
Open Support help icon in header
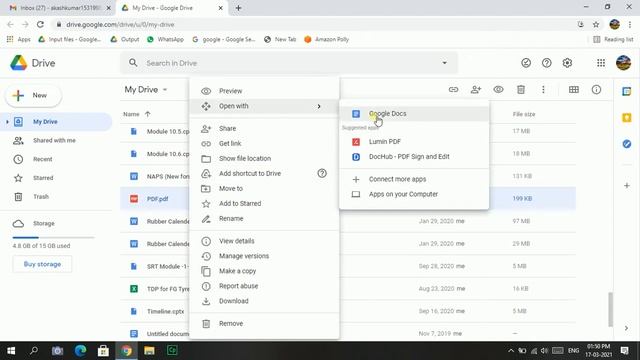coord(547,63)
